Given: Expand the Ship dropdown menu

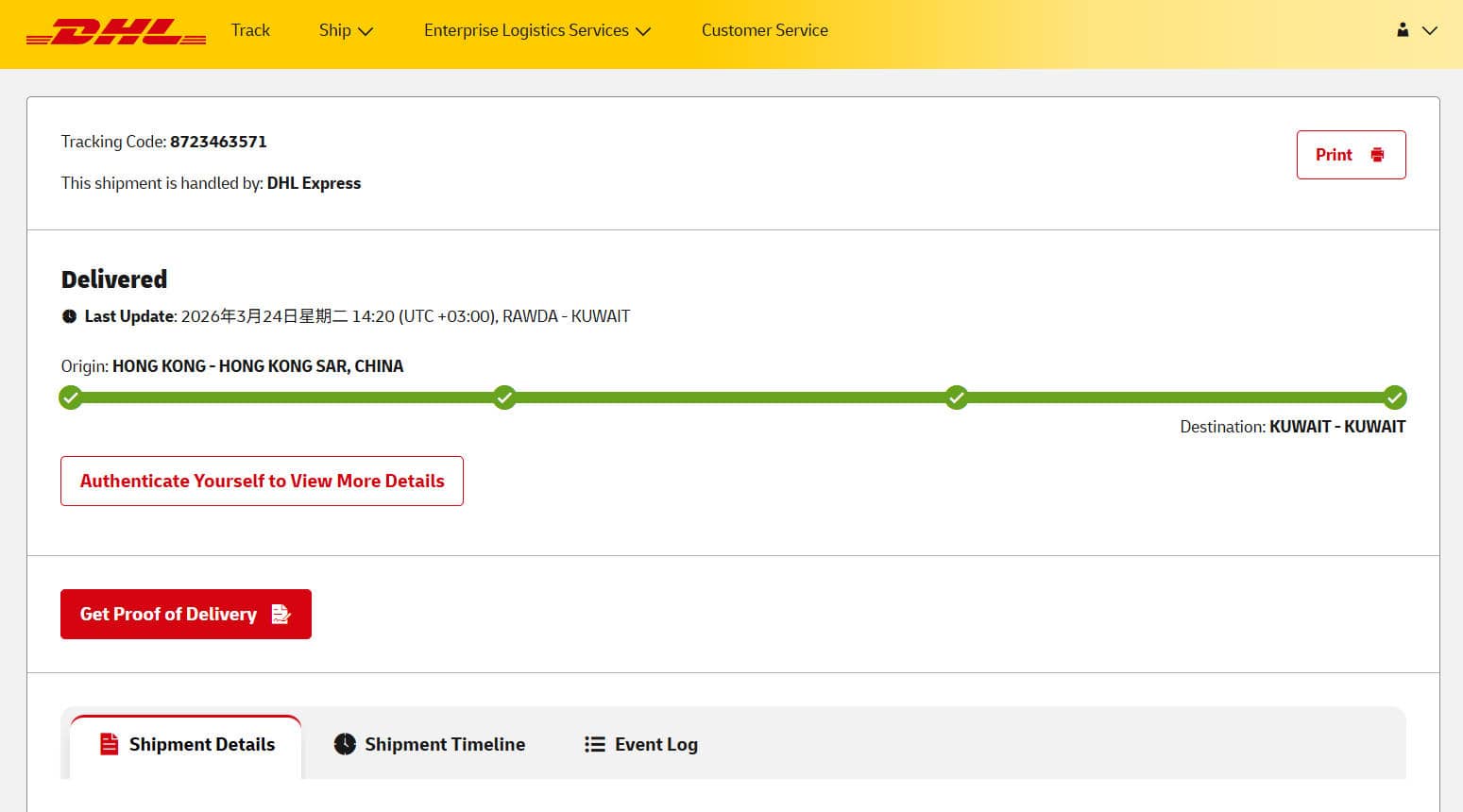Looking at the screenshot, I should pyautogui.click(x=346, y=30).
